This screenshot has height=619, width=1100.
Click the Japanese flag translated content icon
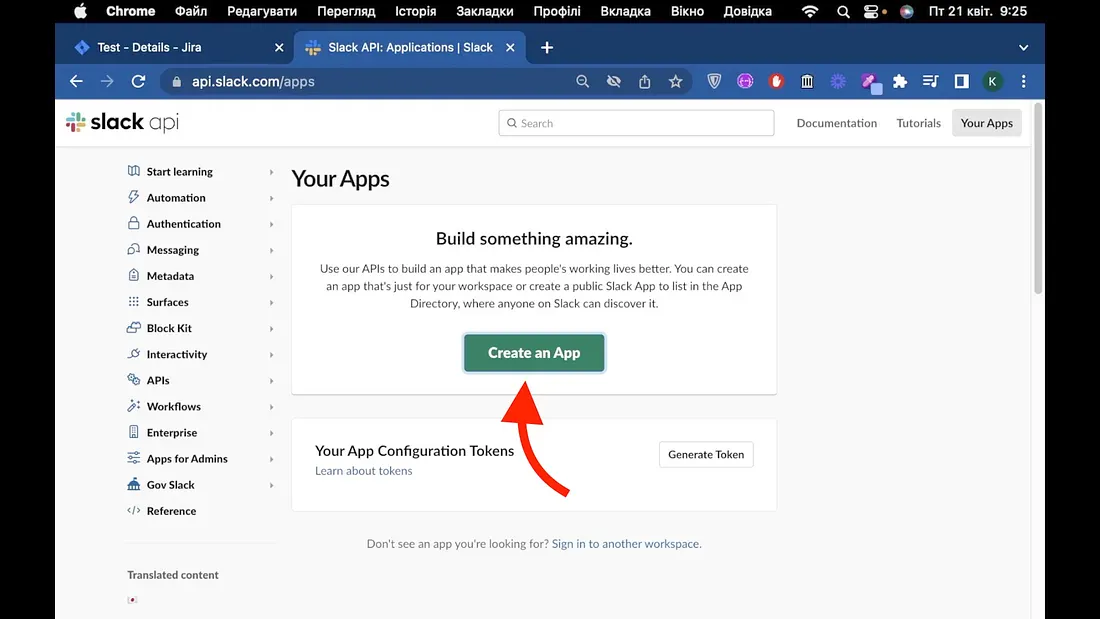click(132, 600)
